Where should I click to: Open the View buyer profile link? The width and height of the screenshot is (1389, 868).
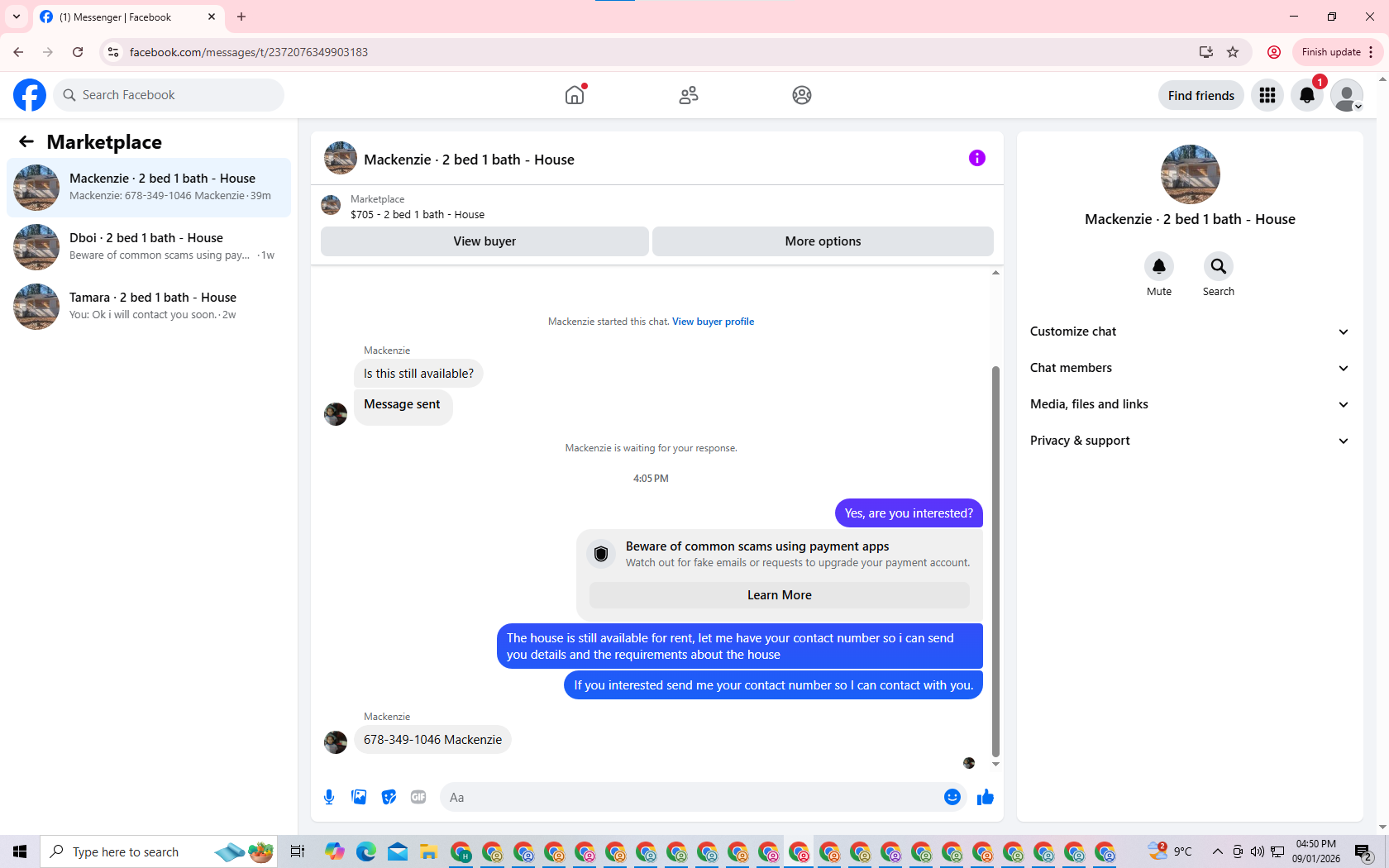713,322
